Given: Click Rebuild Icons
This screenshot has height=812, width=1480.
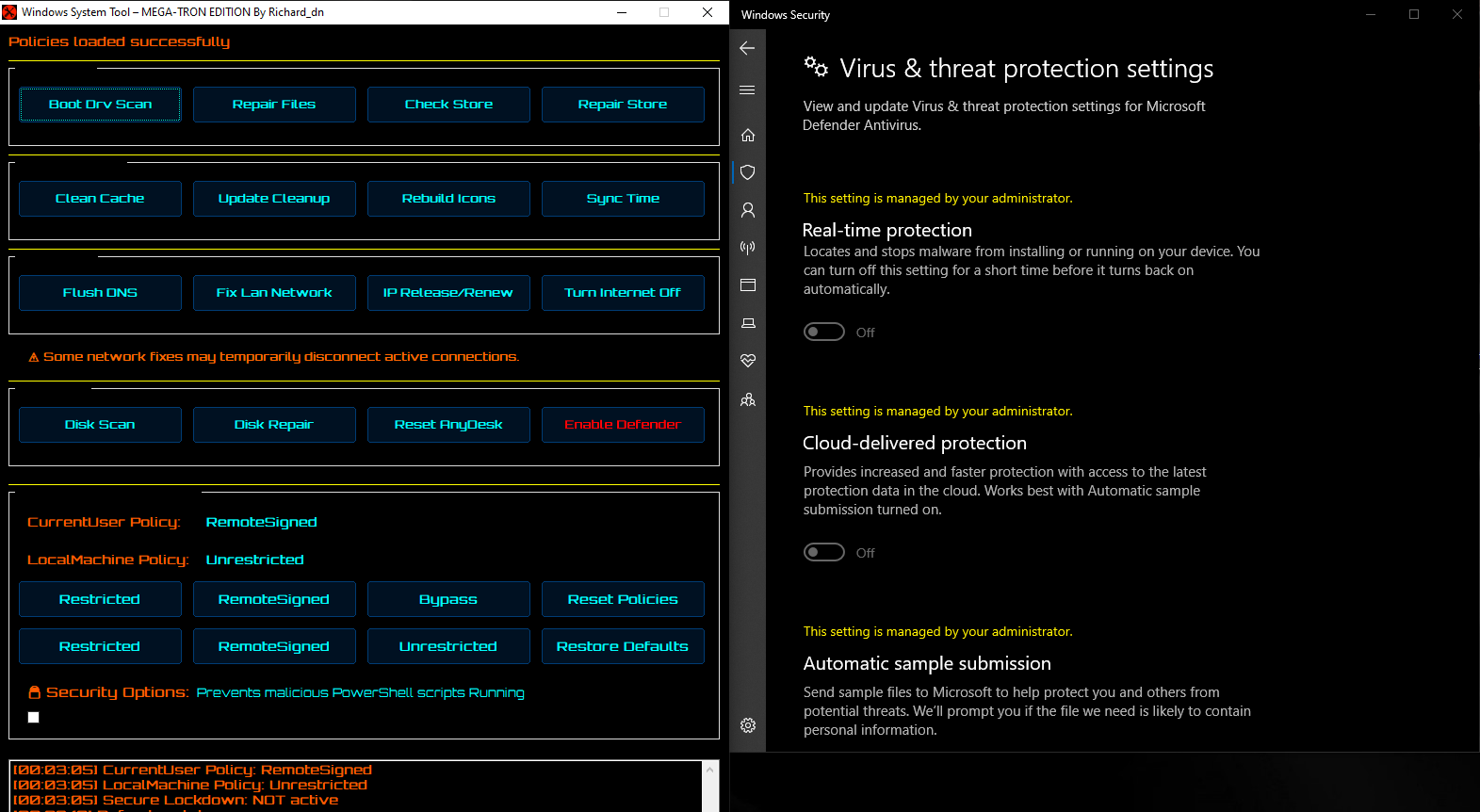Looking at the screenshot, I should pyautogui.click(x=448, y=199).
